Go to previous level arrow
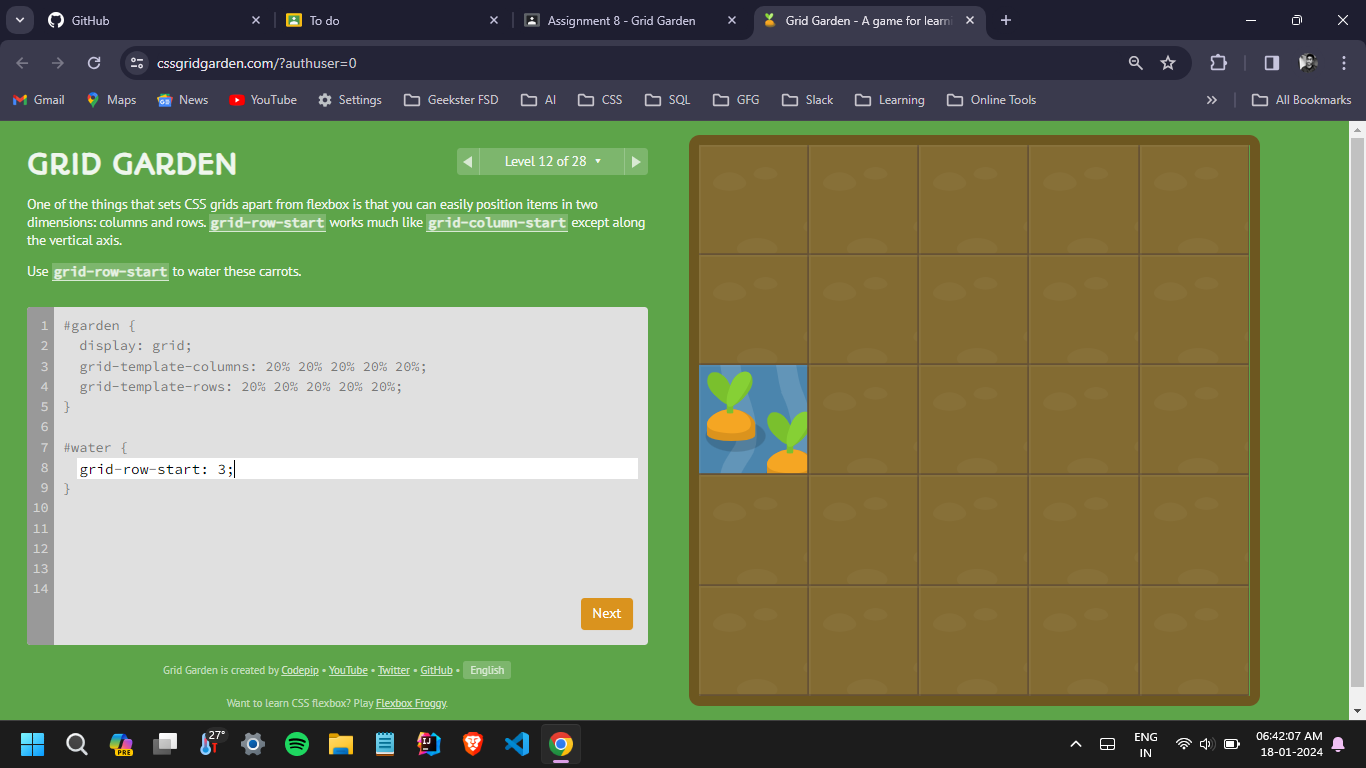The width and height of the screenshot is (1366, 768). coord(467,161)
